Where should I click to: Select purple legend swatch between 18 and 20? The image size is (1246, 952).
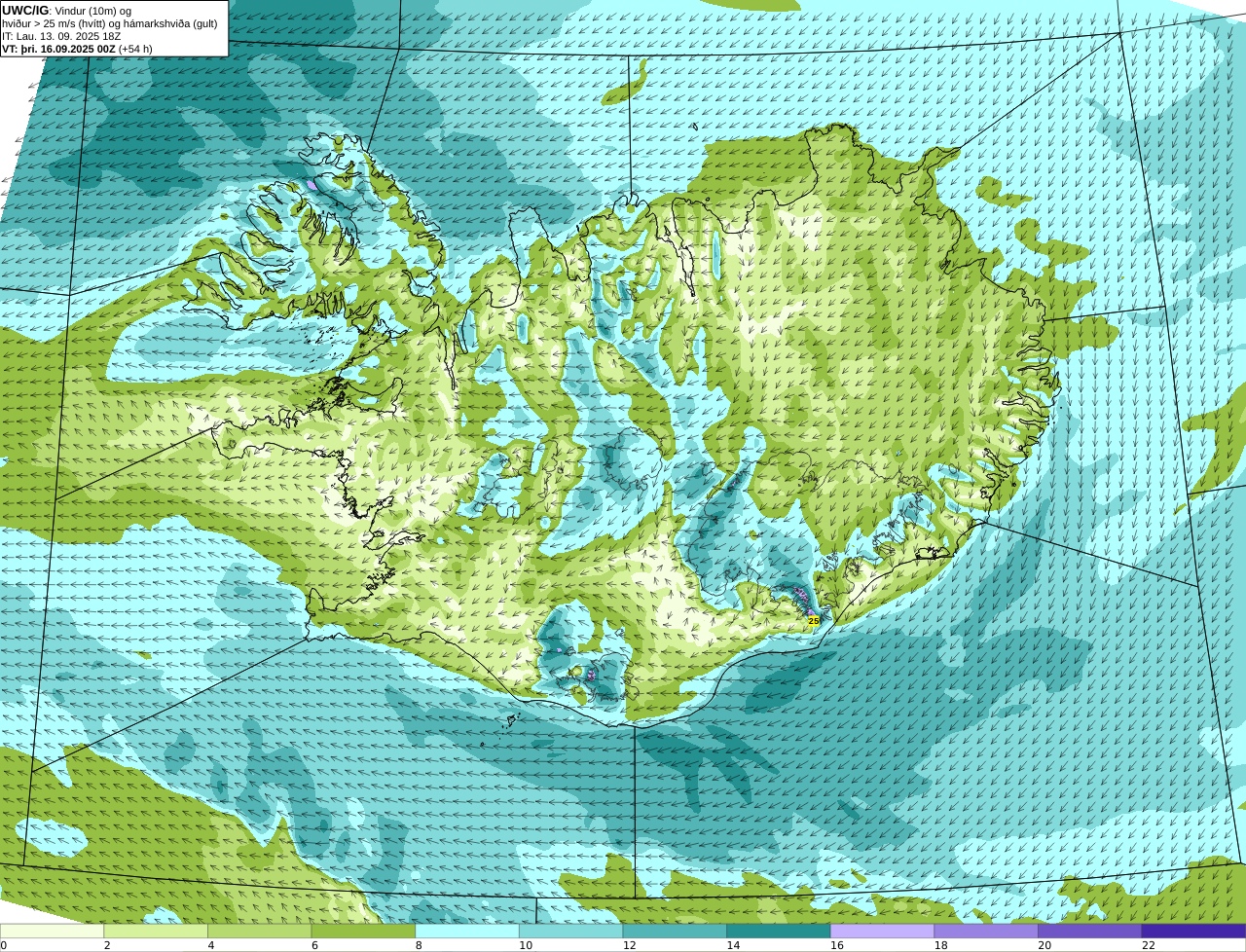point(986,931)
